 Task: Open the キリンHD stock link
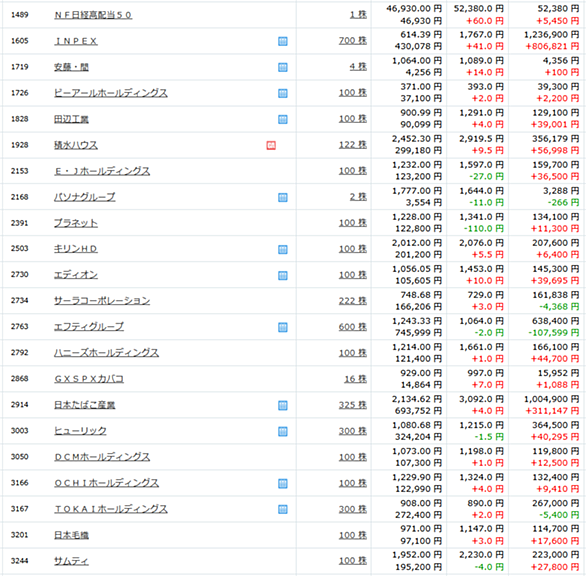pyautogui.click(x=76, y=249)
